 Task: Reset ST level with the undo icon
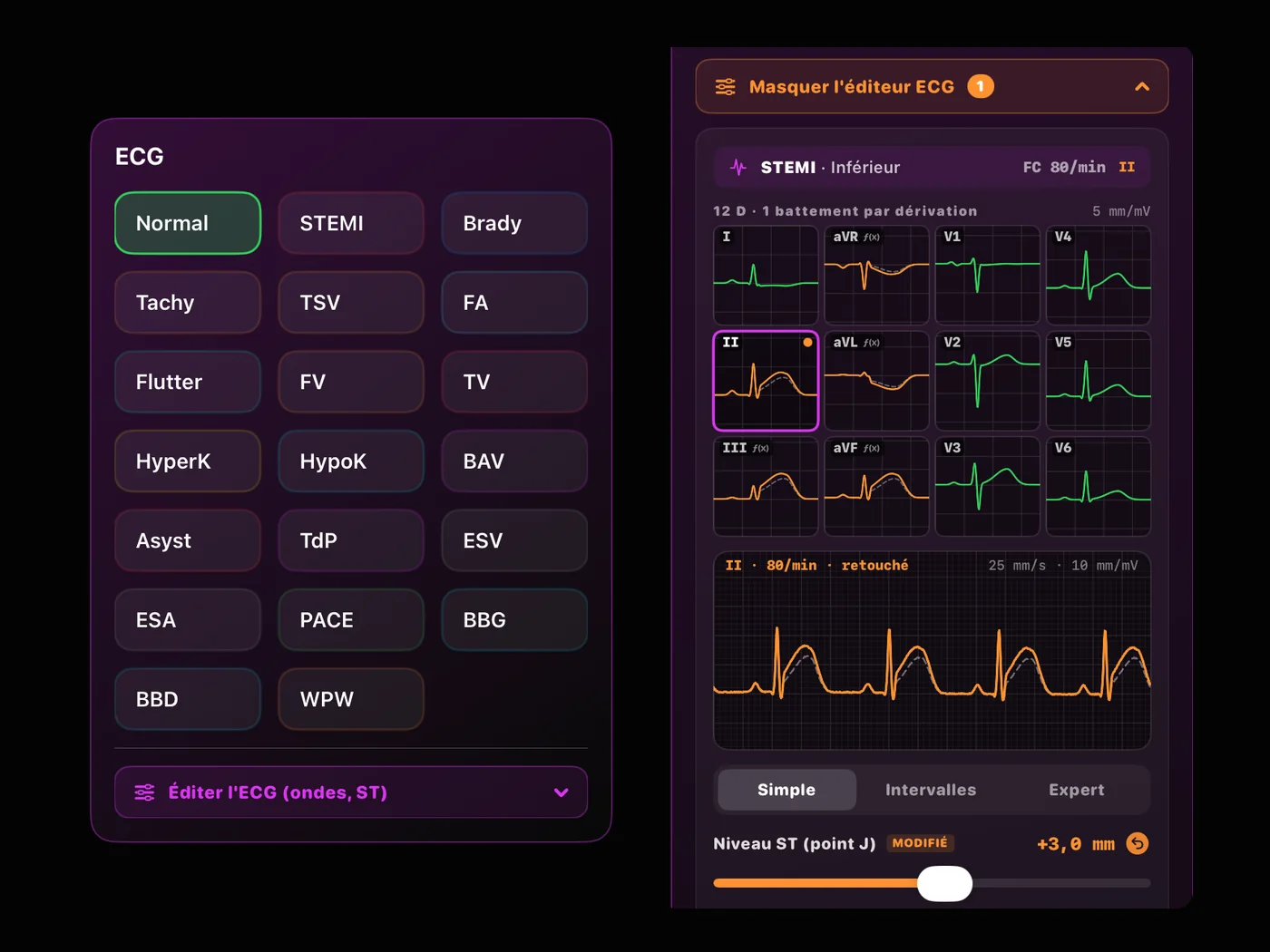coord(1137,843)
